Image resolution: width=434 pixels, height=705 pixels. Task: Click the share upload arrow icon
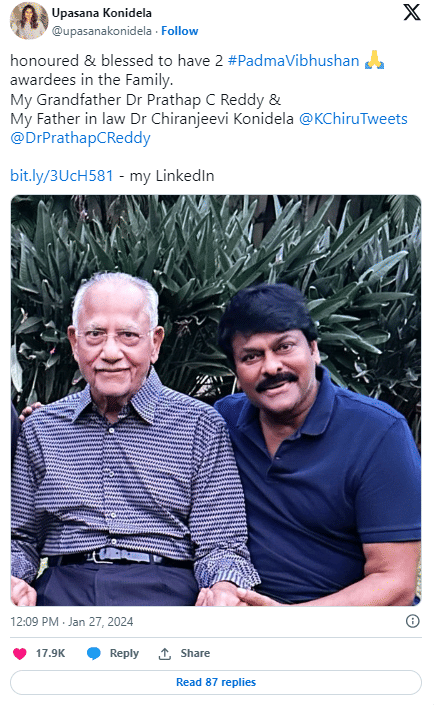coord(165,654)
